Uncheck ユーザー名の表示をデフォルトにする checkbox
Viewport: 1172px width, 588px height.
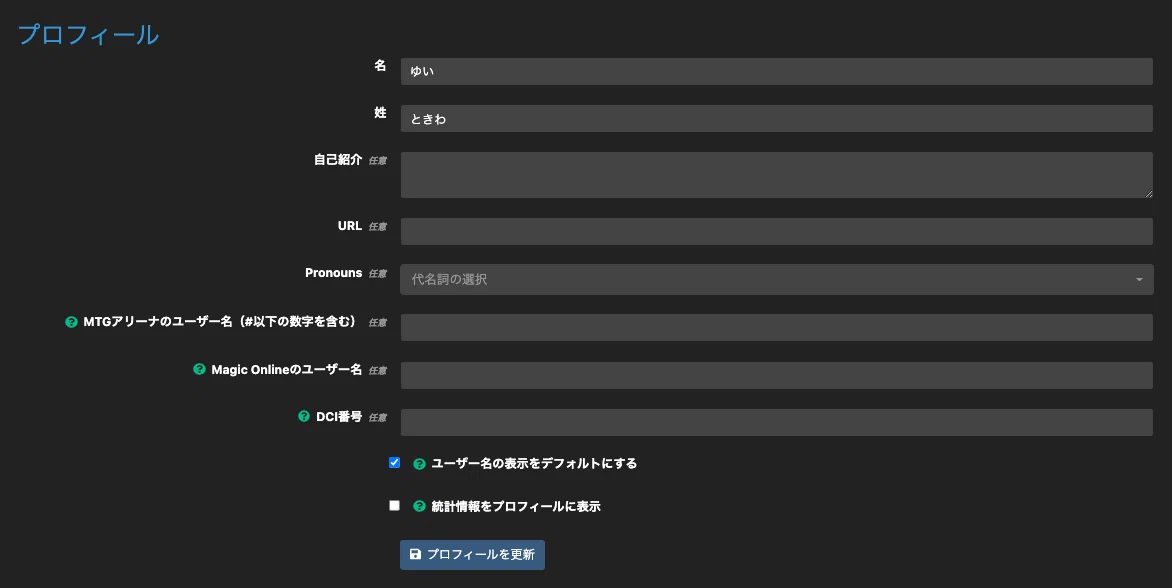coord(395,462)
